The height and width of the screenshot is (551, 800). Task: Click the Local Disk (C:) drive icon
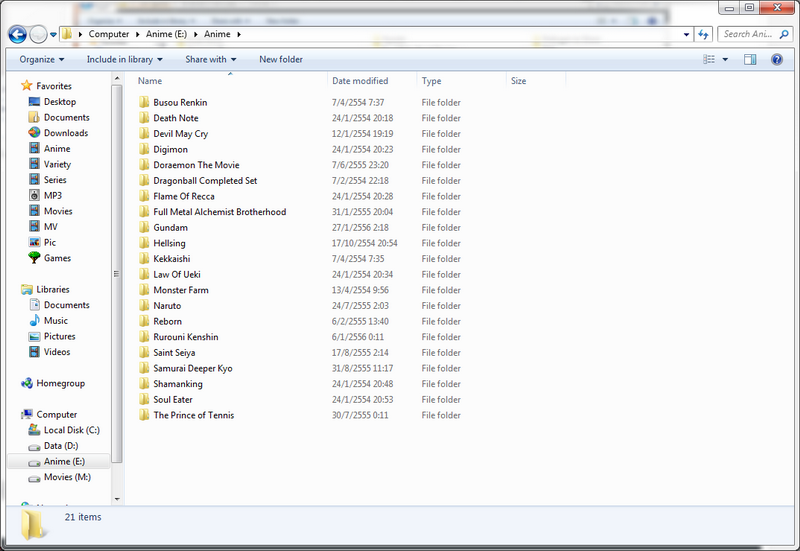(x=34, y=430)
